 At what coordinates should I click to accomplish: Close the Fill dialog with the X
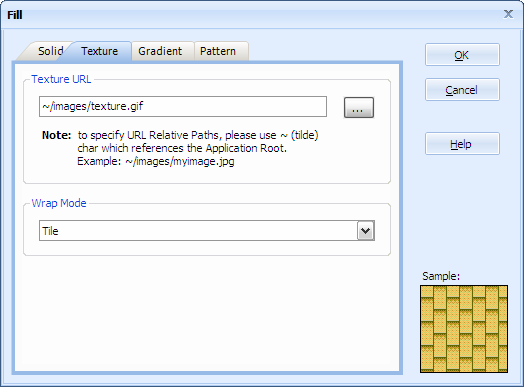pos(508,14)
